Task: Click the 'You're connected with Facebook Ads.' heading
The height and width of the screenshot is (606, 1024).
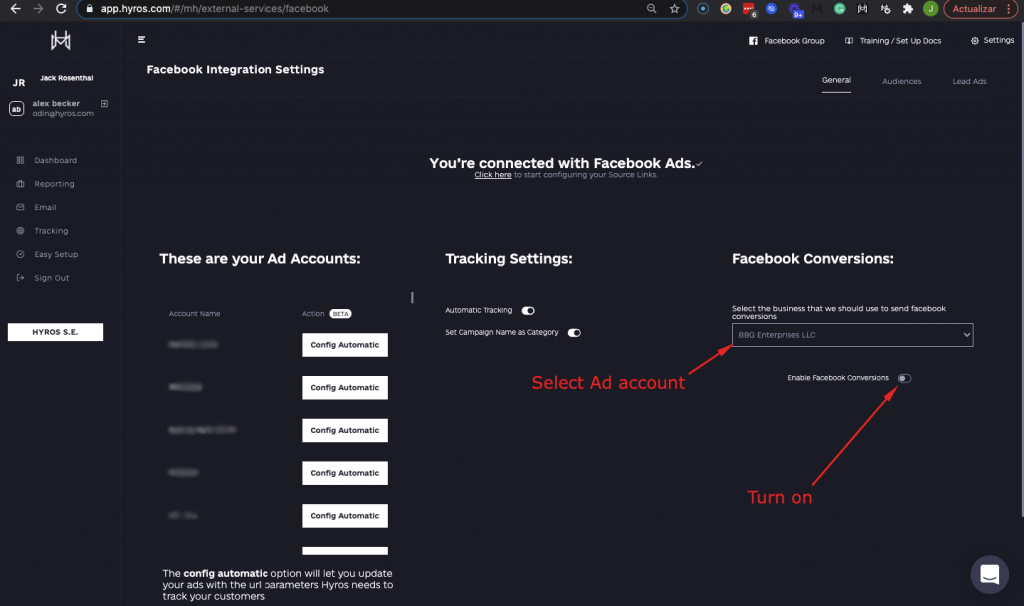Action: pos(562,163)
